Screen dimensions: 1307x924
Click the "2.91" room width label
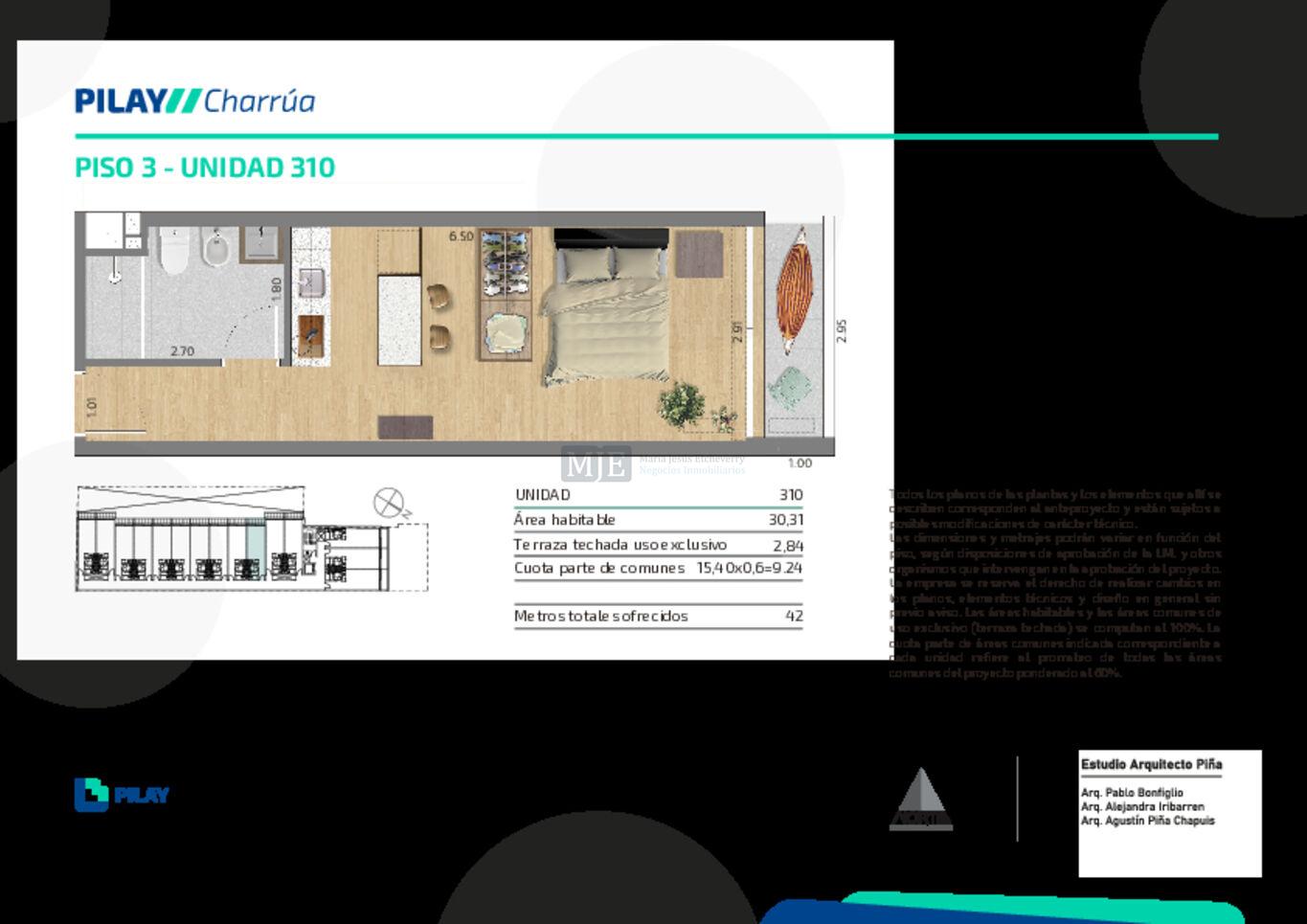[x=737, y=332]
